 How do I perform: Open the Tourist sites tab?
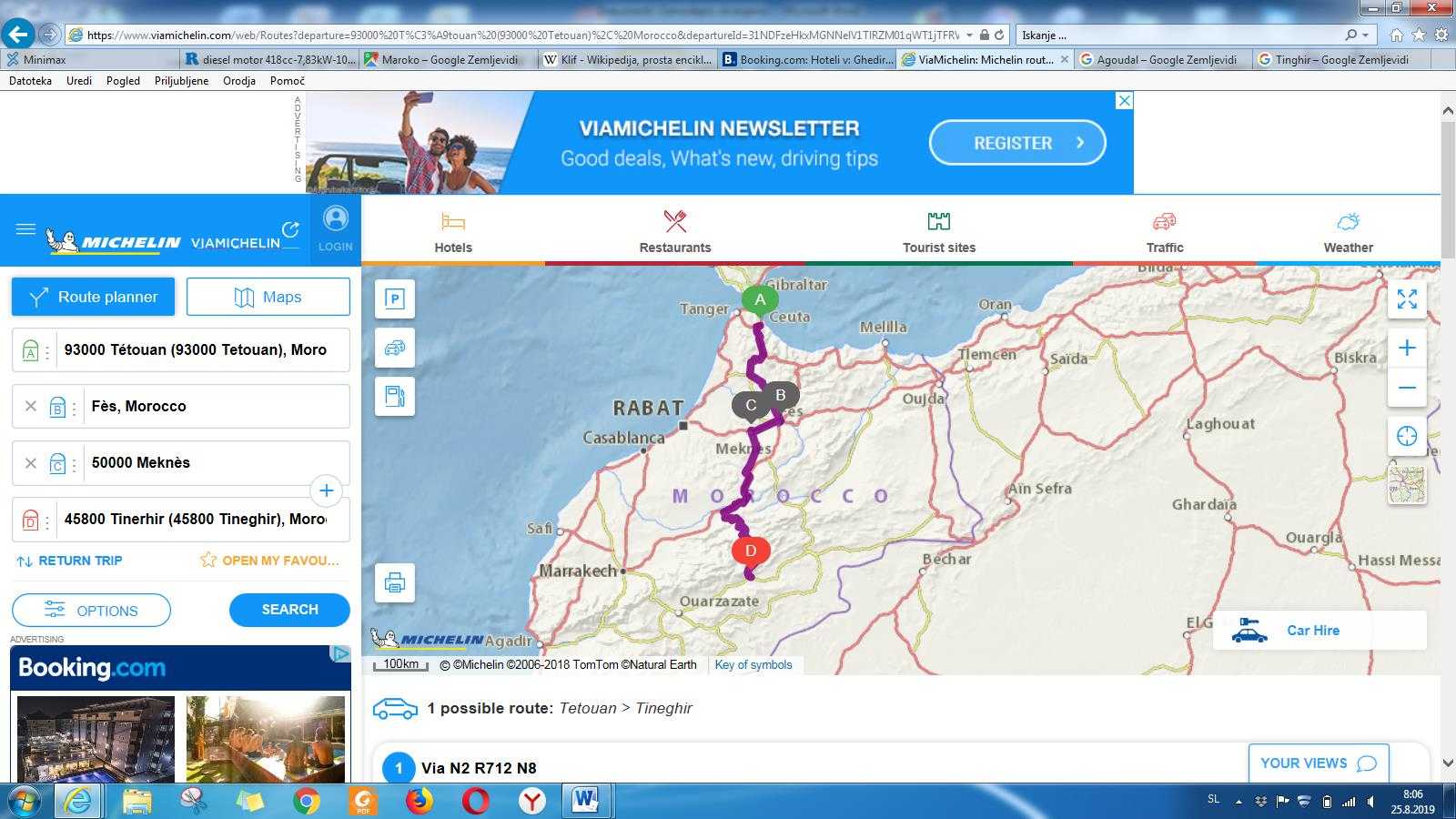[939, 232]
